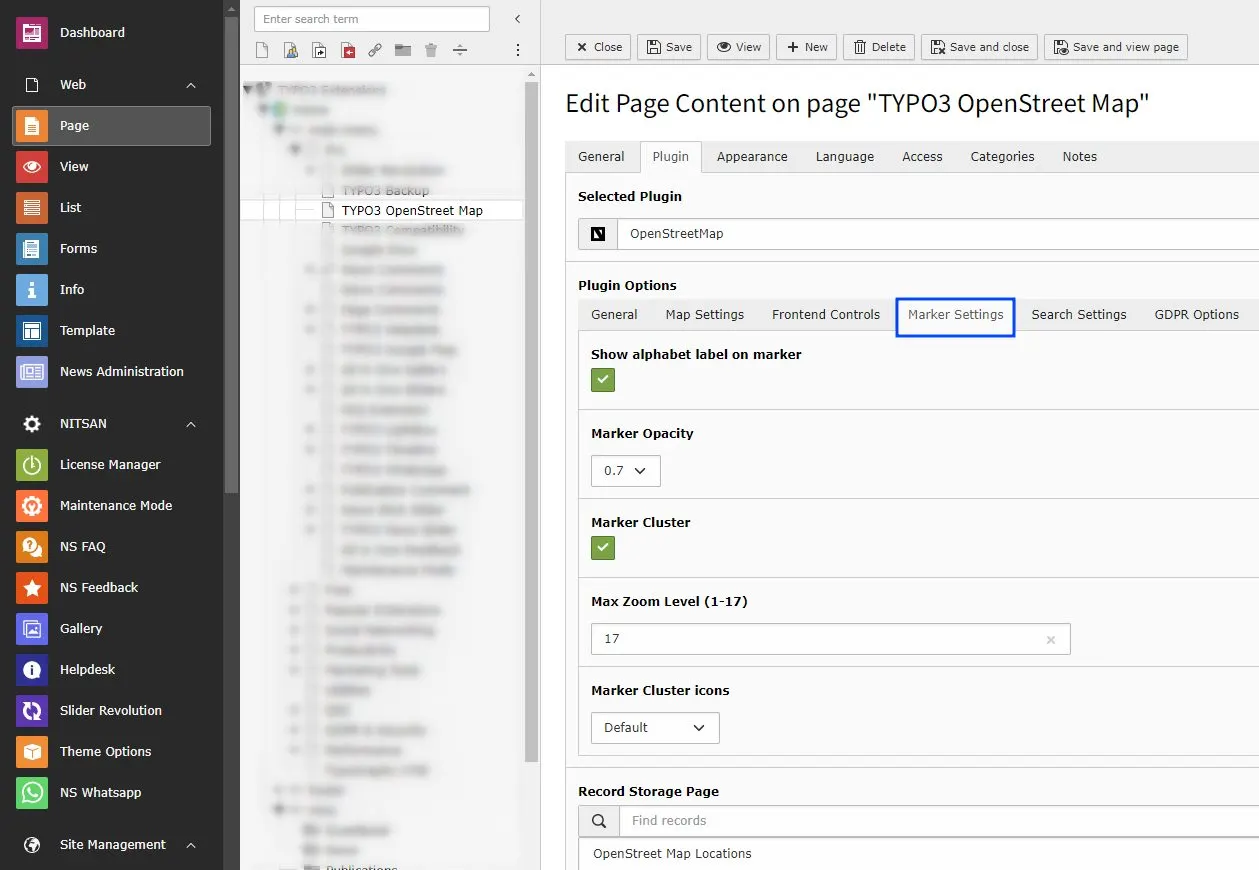Open News Administration module
This screenshot has width=1259, height=870.
coord(112,372)
